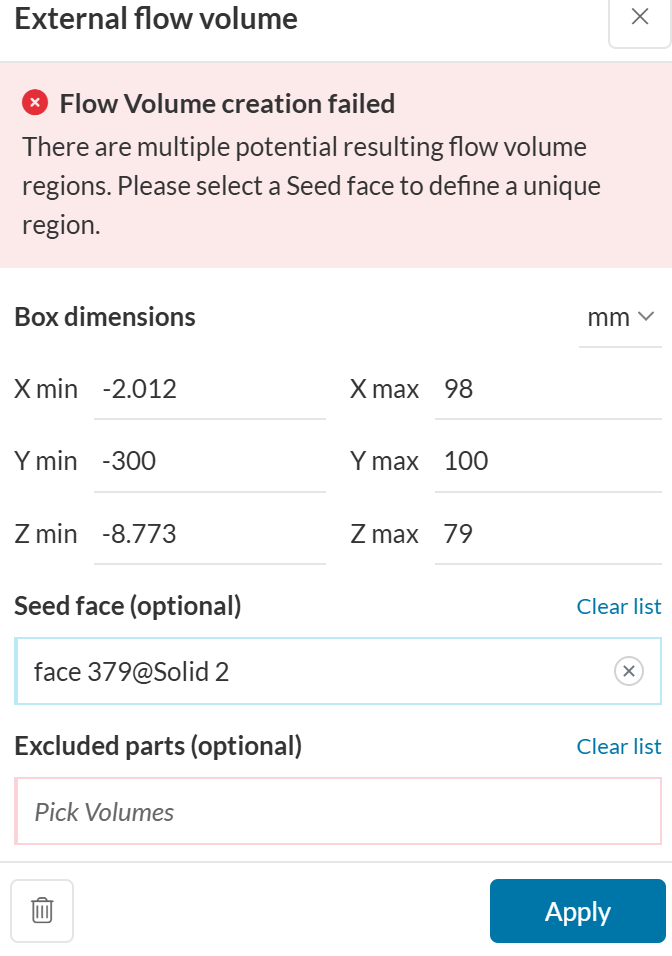
Task: Clear list for Seed face
Action: [x=619, y=606]
